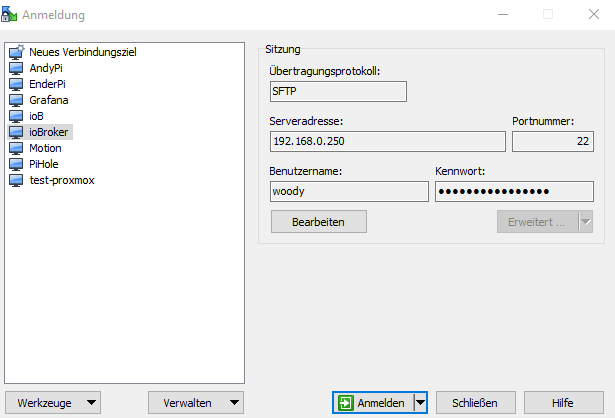The width and height of the screenshot is (615, 418).
Task: Click the ioB site monitor icon
Action: 16,116
